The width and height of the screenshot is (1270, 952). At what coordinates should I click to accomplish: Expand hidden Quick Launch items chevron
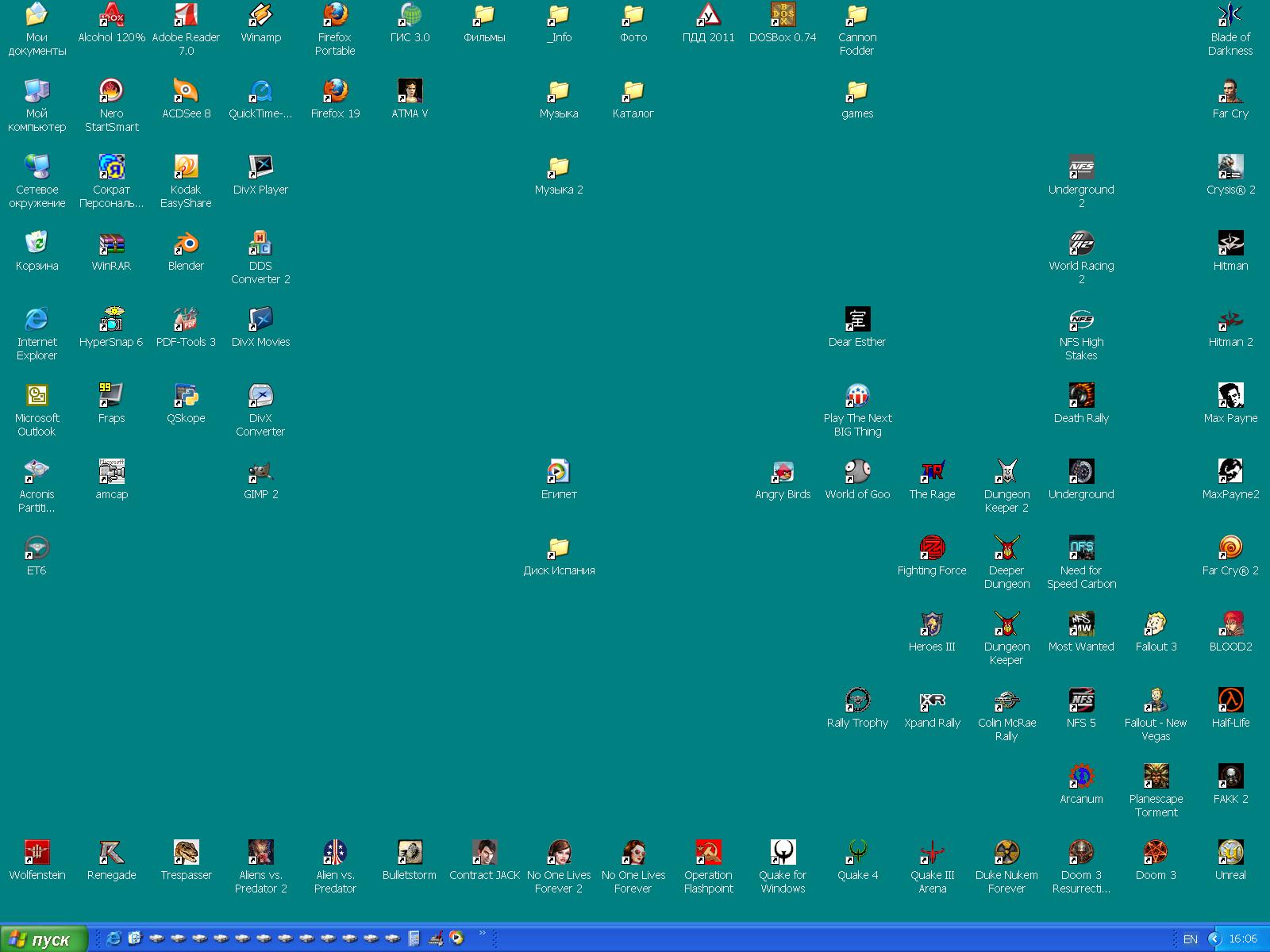click(x=481, y=933)
